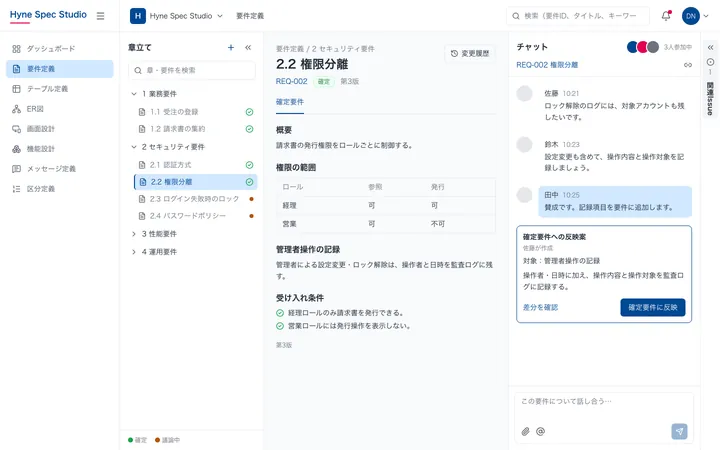Click the check status icon of 2.2 権限分離
Viewport: 720px width, 450px height.
[x=249, y=182]
